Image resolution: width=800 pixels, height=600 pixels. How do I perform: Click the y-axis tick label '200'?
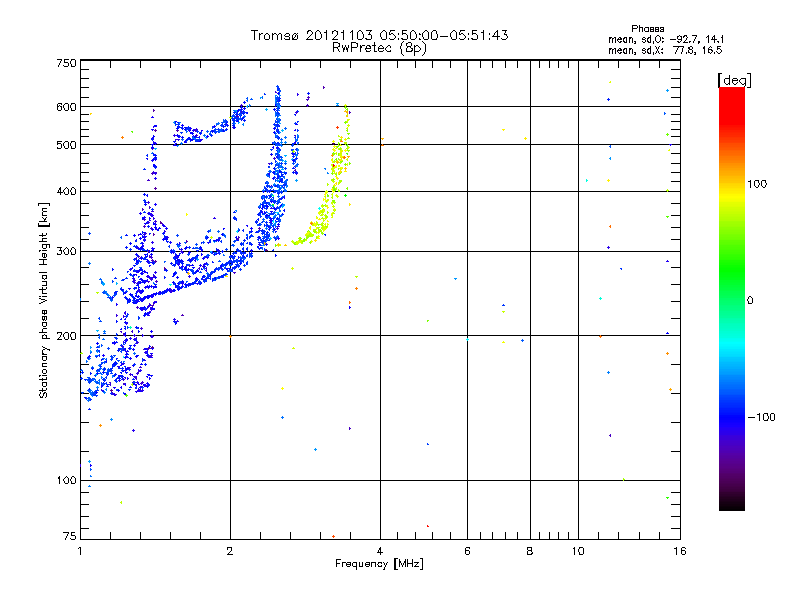pyautogui.click(x=66, y=336)
